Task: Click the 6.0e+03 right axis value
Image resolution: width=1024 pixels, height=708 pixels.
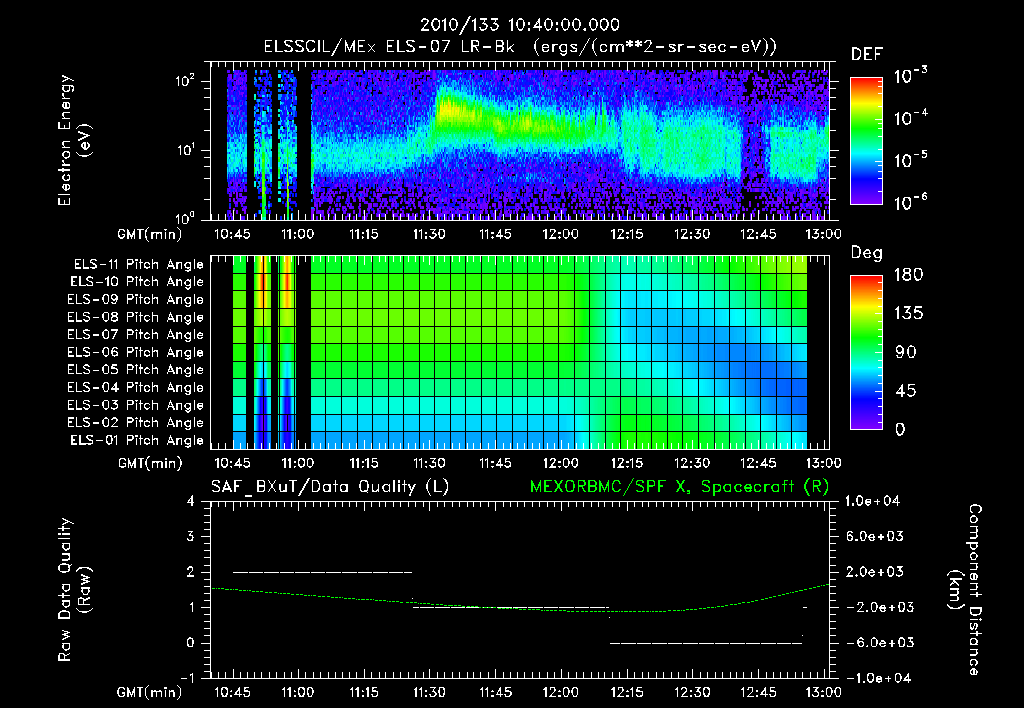Action: tap(875, 537)
